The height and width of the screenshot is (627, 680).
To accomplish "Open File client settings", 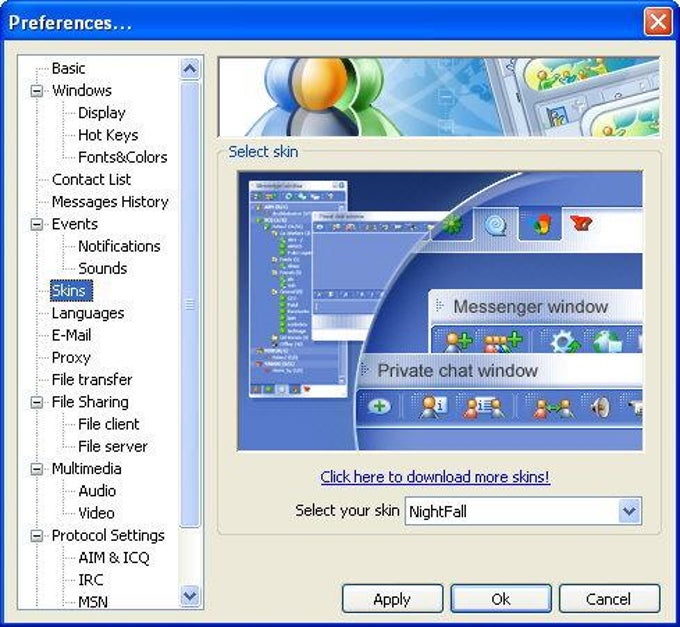I will pos(108,424).
